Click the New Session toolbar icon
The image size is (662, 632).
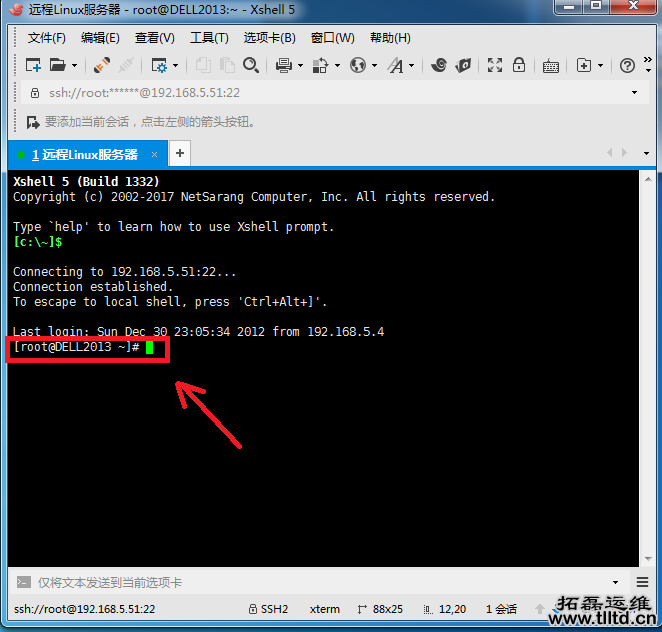[x=33, y=65]
